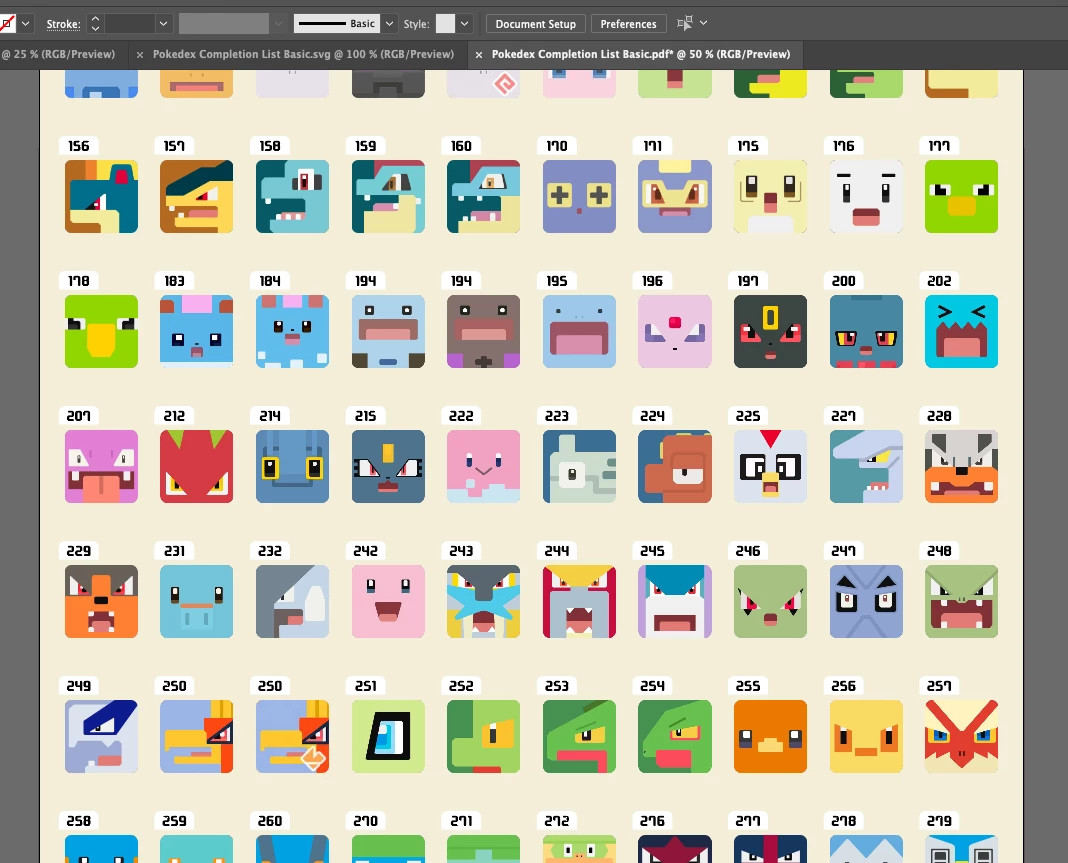This screenshot has width=1068, height=863.
Task: Click the number label 171
Action: (x=652, y=146)
